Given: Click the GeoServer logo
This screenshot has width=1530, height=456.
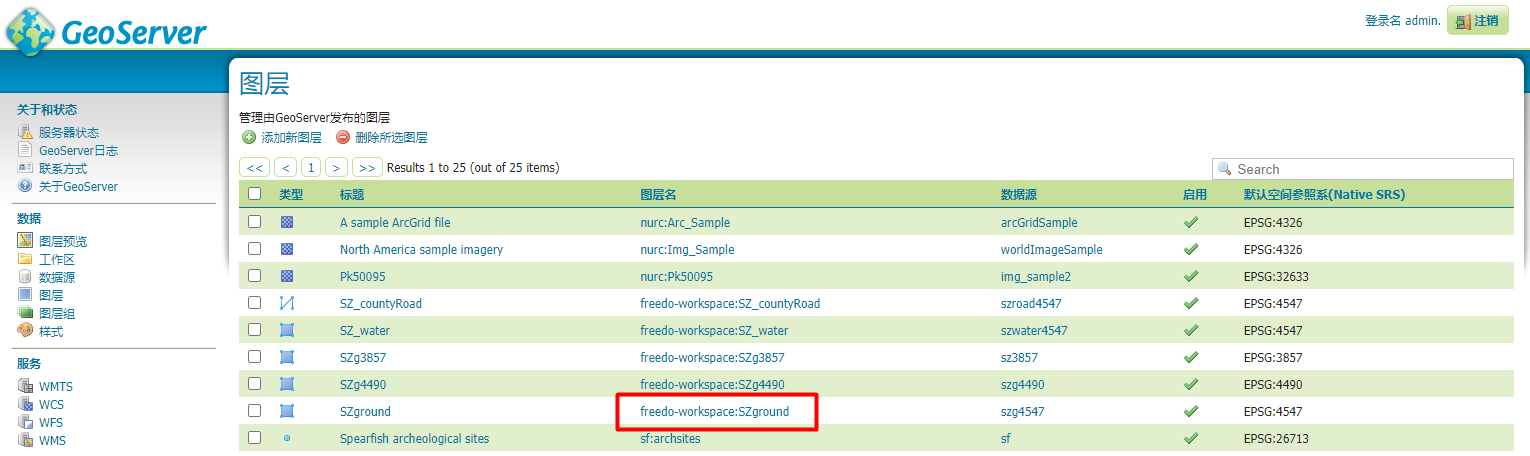Looking at the screenshot, I should [106, 30].
